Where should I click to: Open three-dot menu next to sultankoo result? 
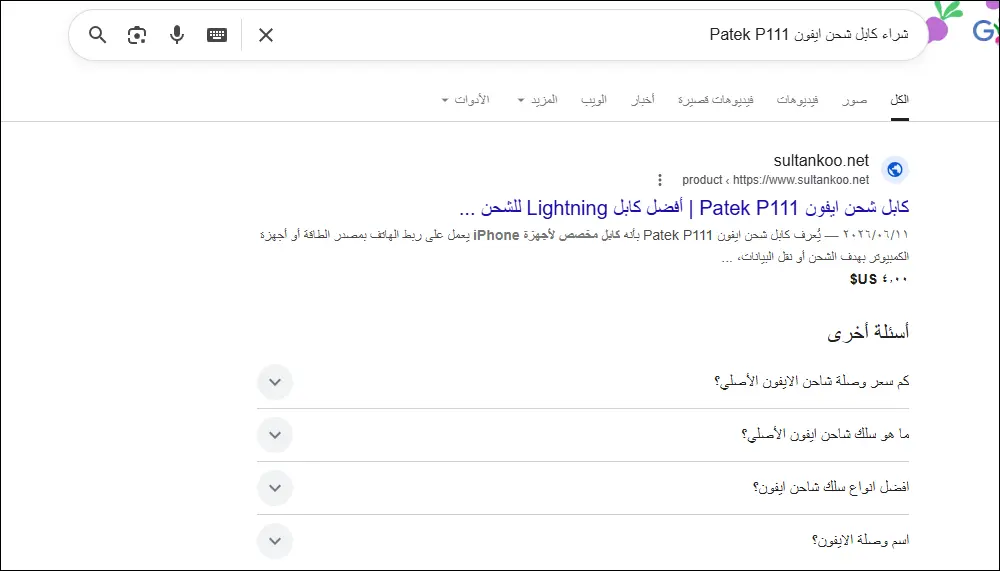(x=660, y=180)
